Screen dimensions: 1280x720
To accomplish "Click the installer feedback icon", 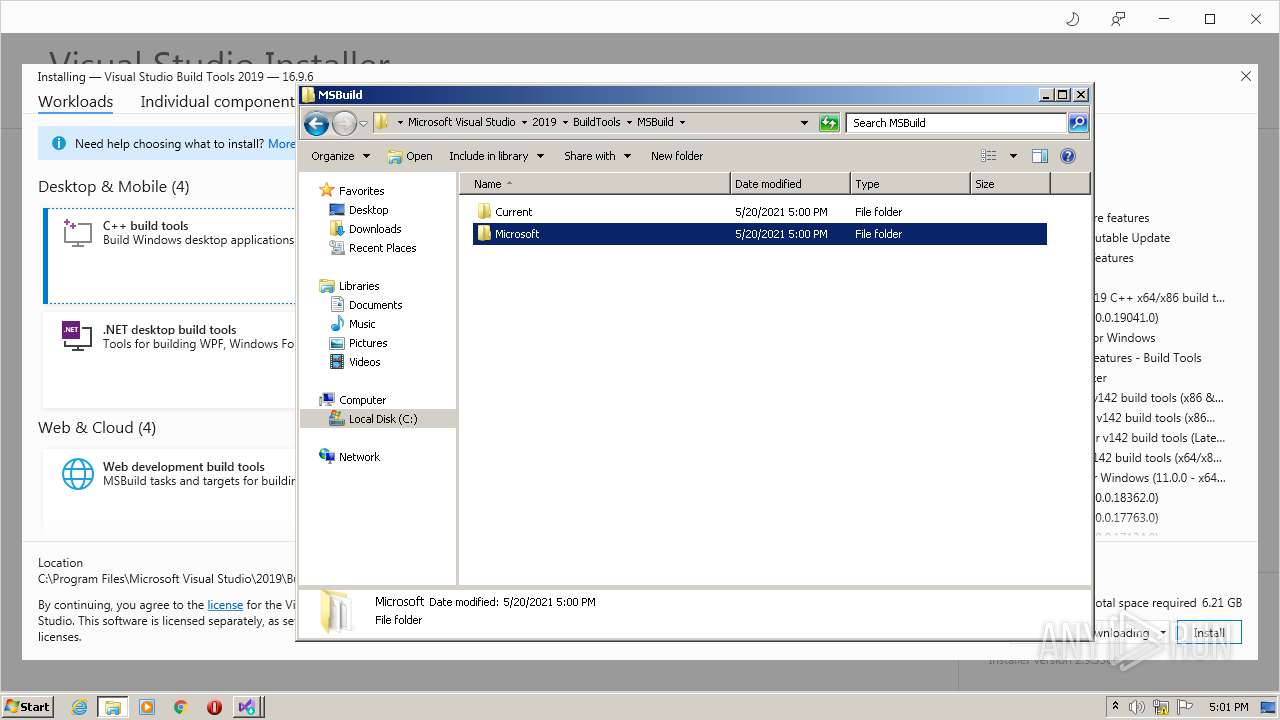I will (x=1118, y=19).
